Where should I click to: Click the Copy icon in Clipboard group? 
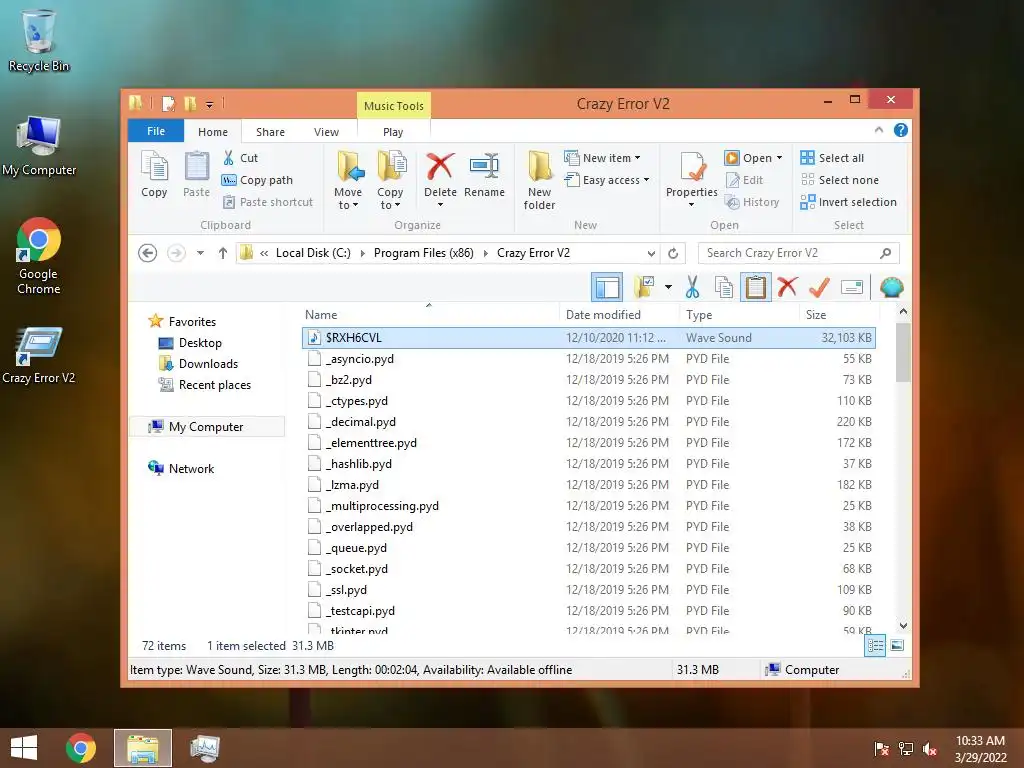pos(154,174)
